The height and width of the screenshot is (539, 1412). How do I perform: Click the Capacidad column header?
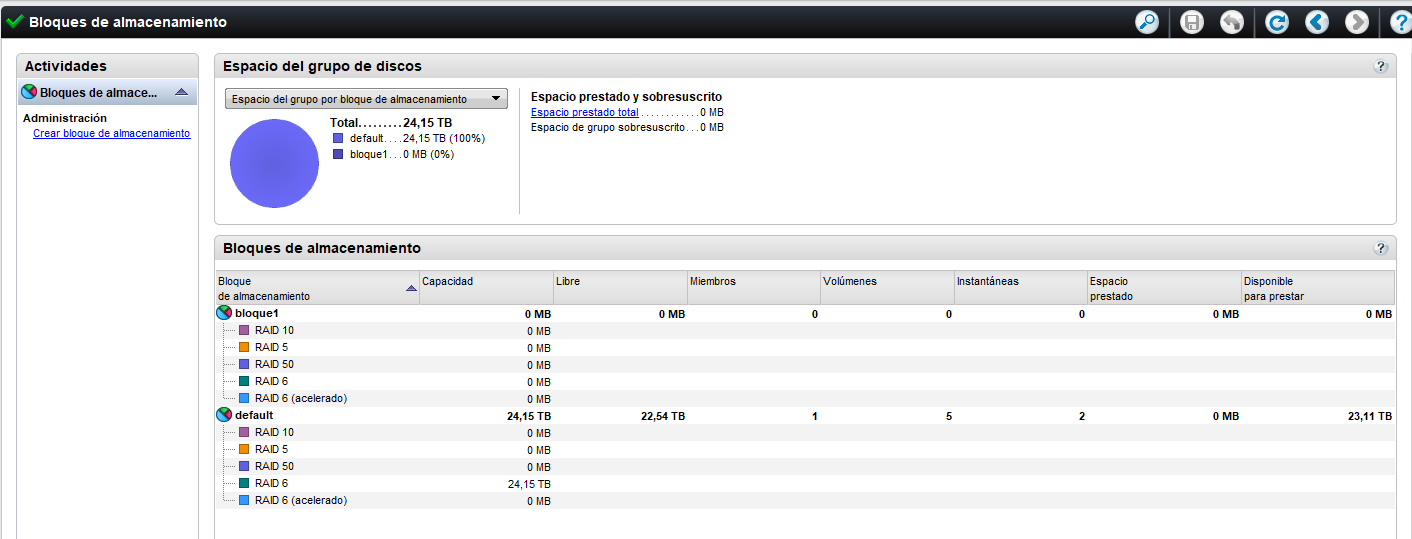(x=486, y=288)
